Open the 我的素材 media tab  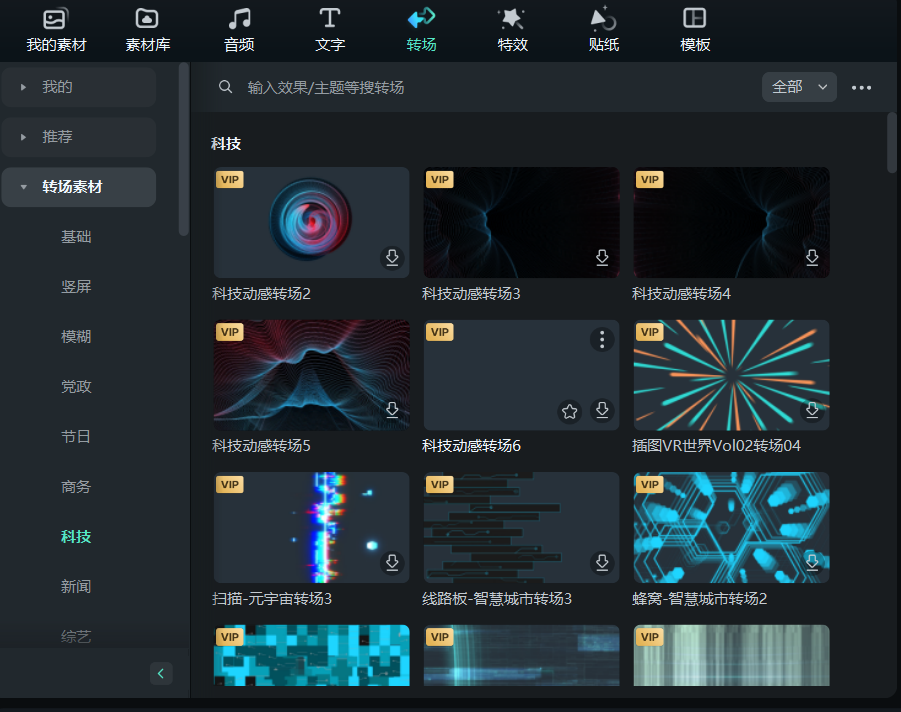coord(56,30)
